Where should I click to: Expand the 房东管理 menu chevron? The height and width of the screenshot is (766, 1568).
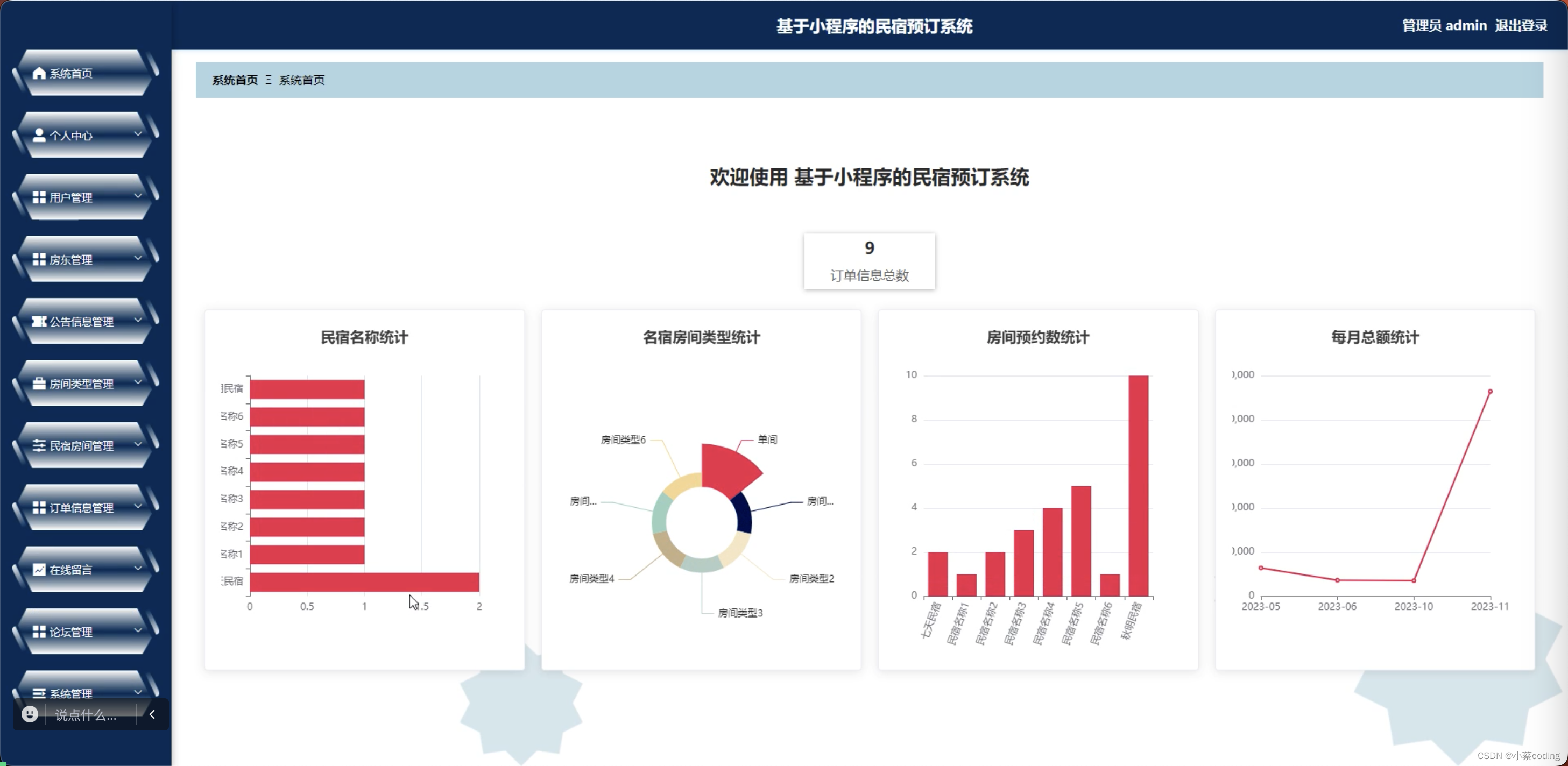click(138, 258)
